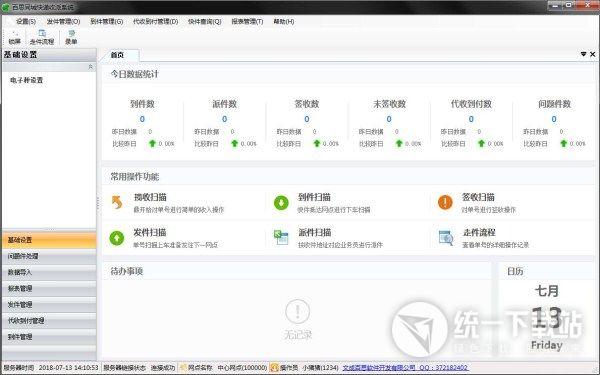Open the 代收到付管理(D) menu in menu bar
This screenshot has width=600, height=375.
pyautogui.click(x=155, y=21)
